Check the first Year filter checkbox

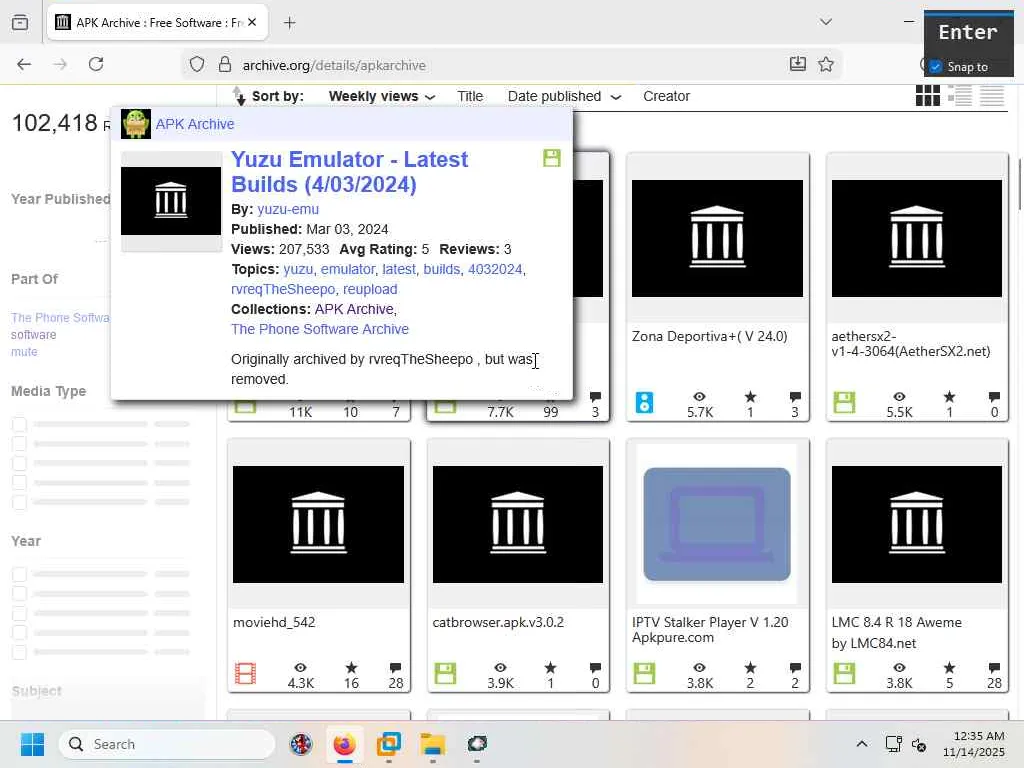click(x=20, y=574)
